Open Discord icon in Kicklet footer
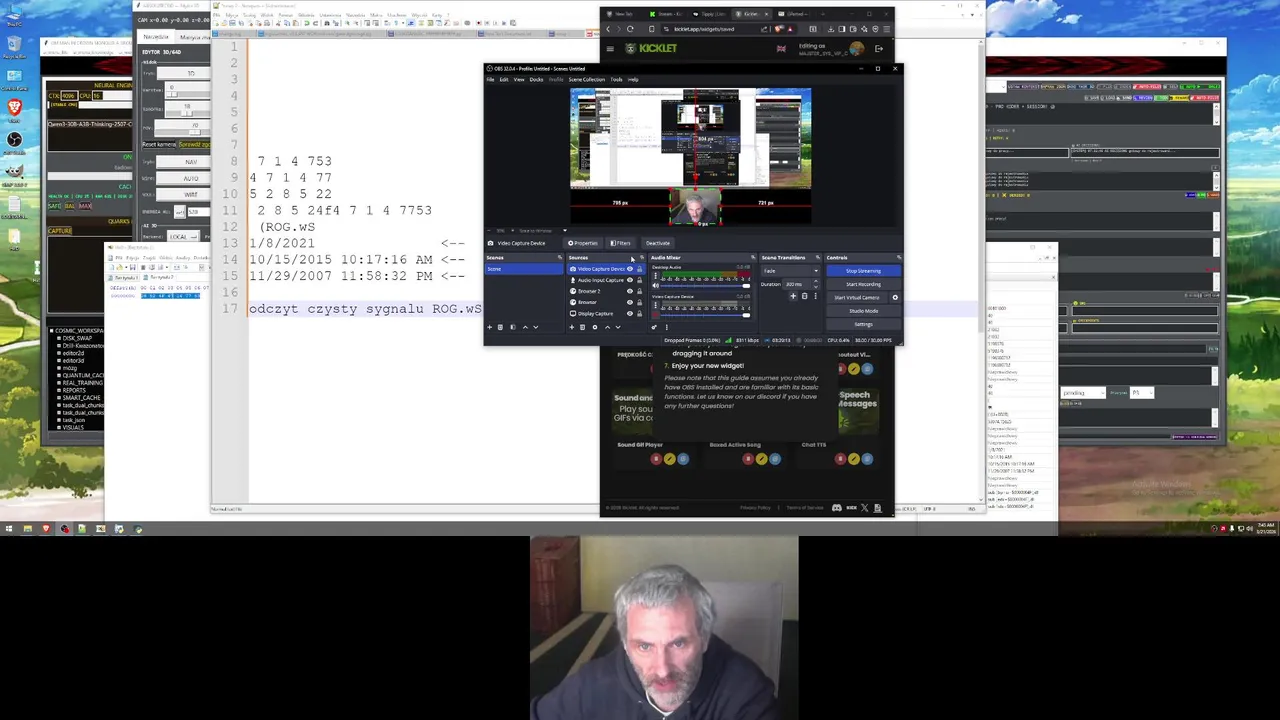Image resolution: width=1280 pixels, height=720 pixels. tap(837, 508)
